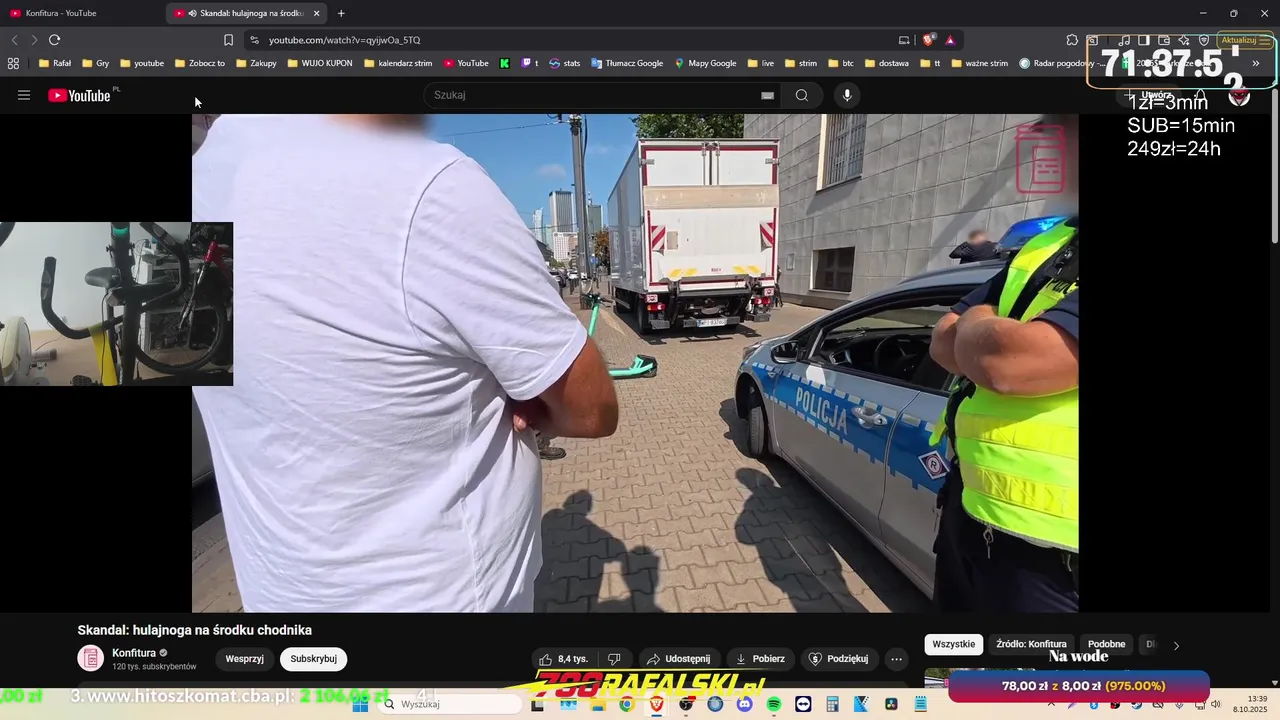Open a new browser tab

pos(341,13)
